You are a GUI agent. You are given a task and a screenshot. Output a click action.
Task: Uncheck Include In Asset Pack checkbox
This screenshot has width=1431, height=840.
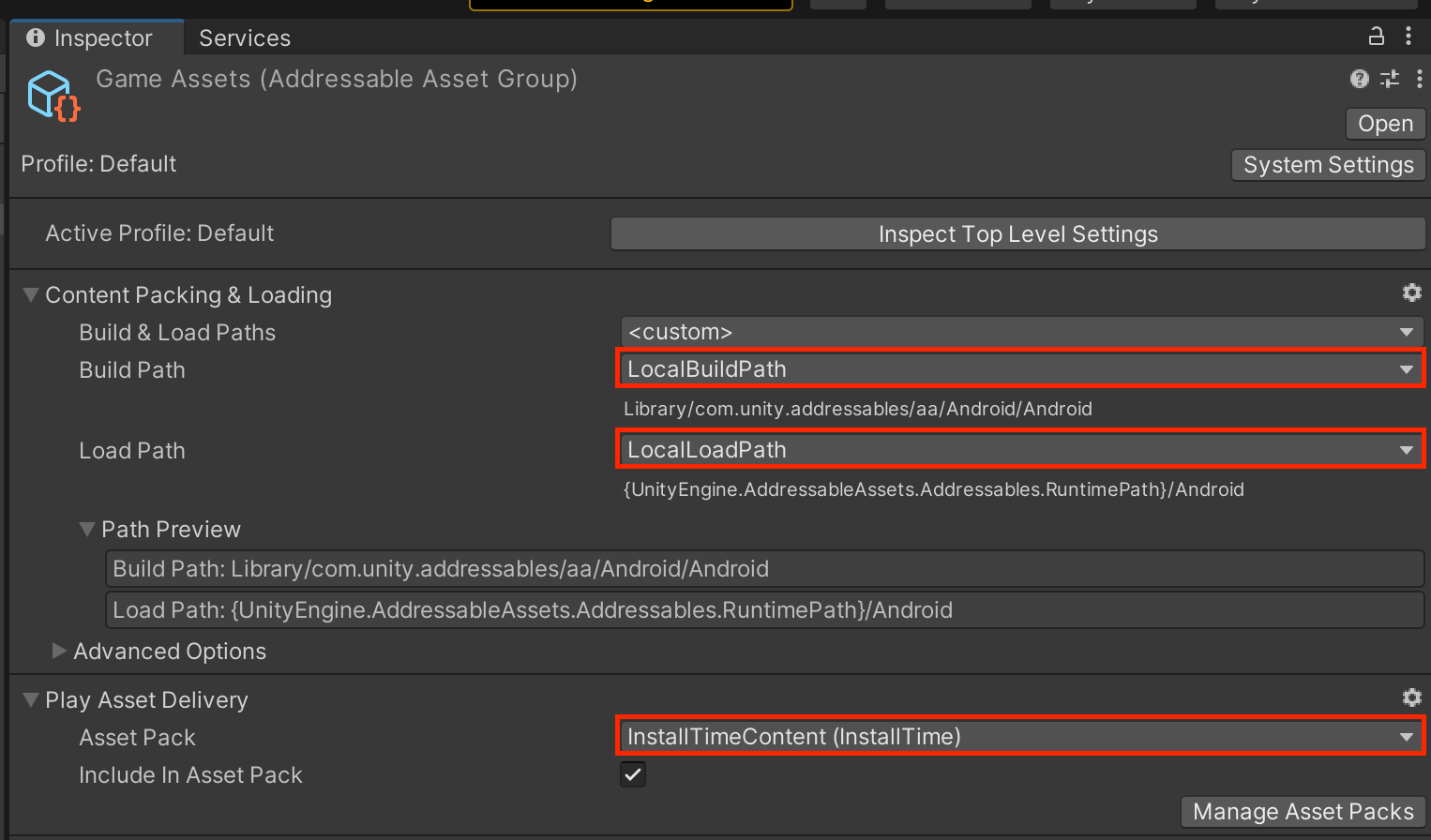(633, 774)
